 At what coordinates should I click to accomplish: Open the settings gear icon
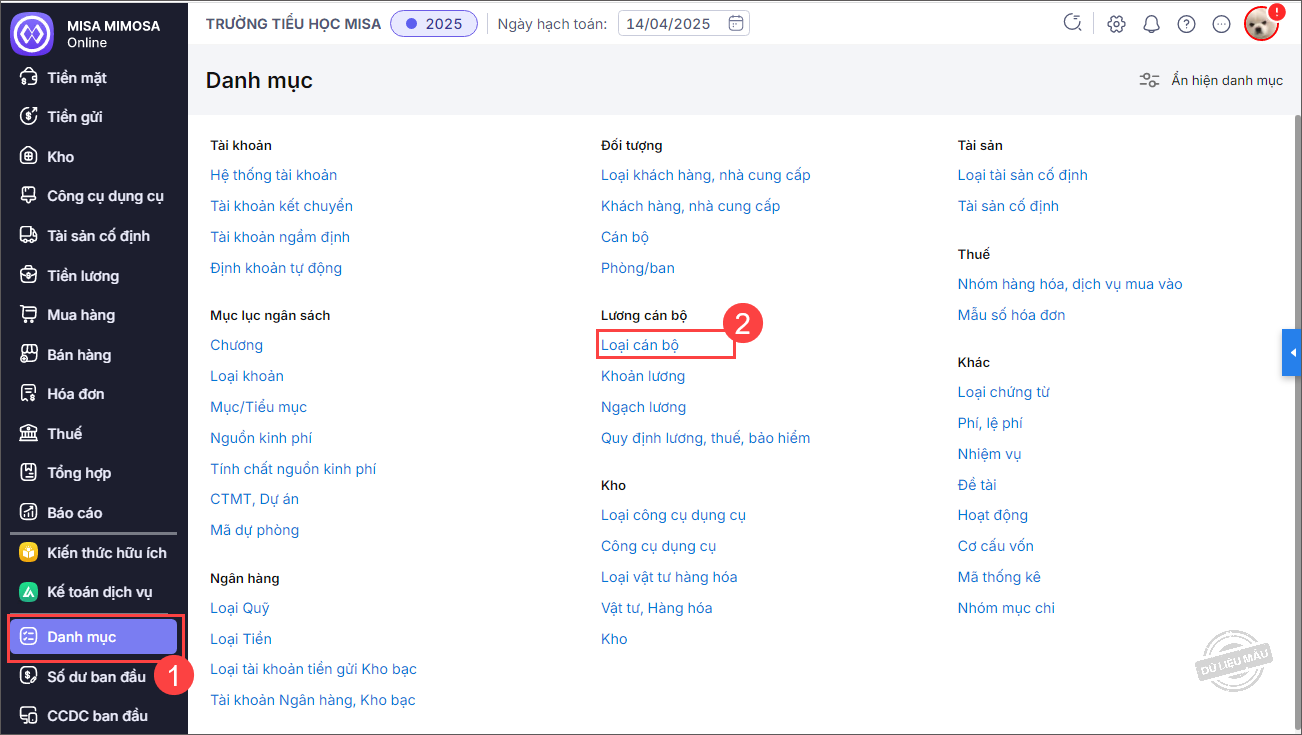[x=1116, y=24]
